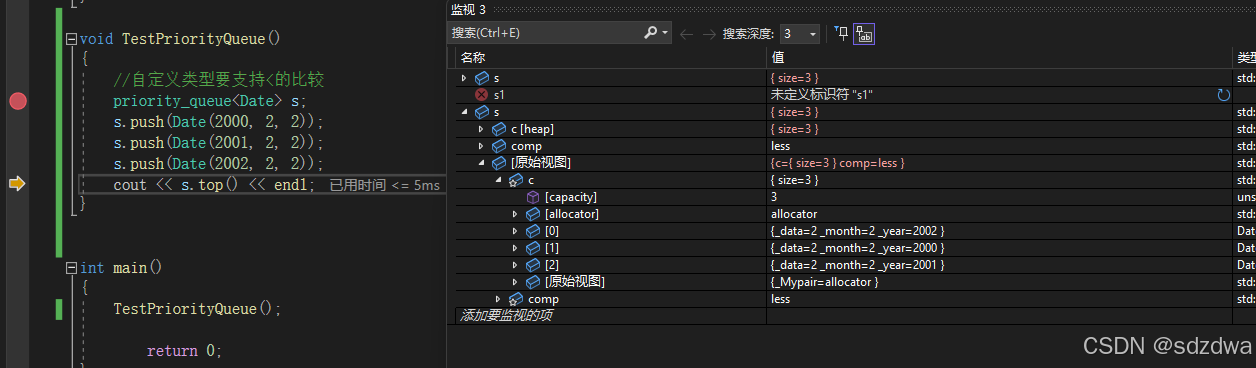Click the search-back arrow
The image size is (1256, 368).
click(687, 34)
